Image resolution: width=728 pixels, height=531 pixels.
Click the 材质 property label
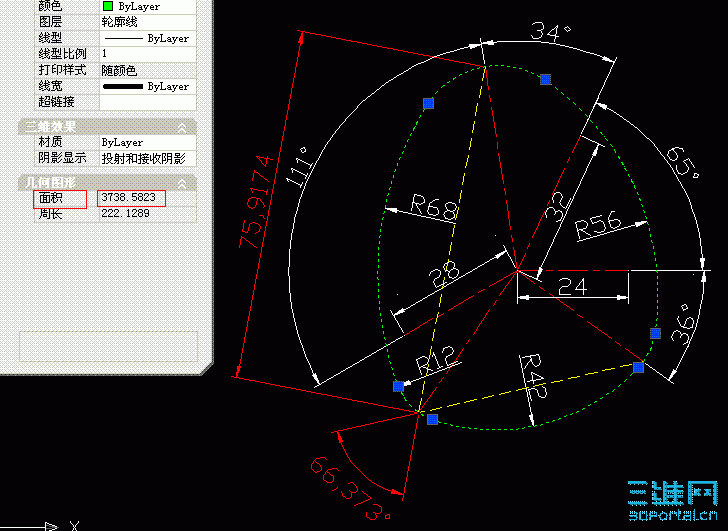[x=50, y=142]
